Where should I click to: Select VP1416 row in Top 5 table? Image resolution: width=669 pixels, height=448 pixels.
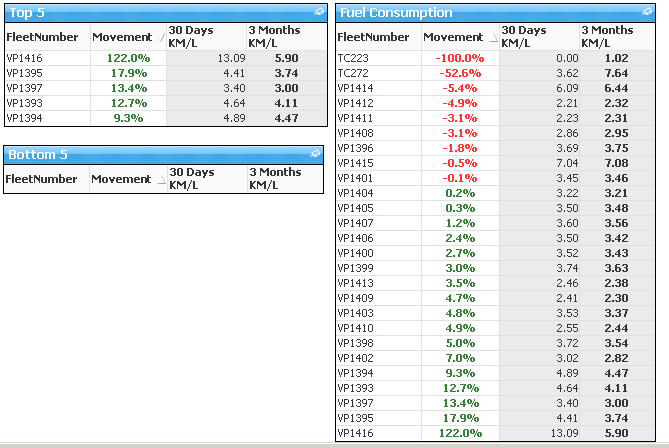166,58
